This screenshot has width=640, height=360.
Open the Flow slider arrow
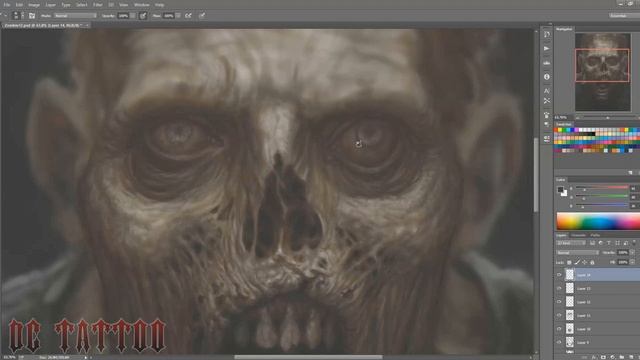[x=178, y=16]
